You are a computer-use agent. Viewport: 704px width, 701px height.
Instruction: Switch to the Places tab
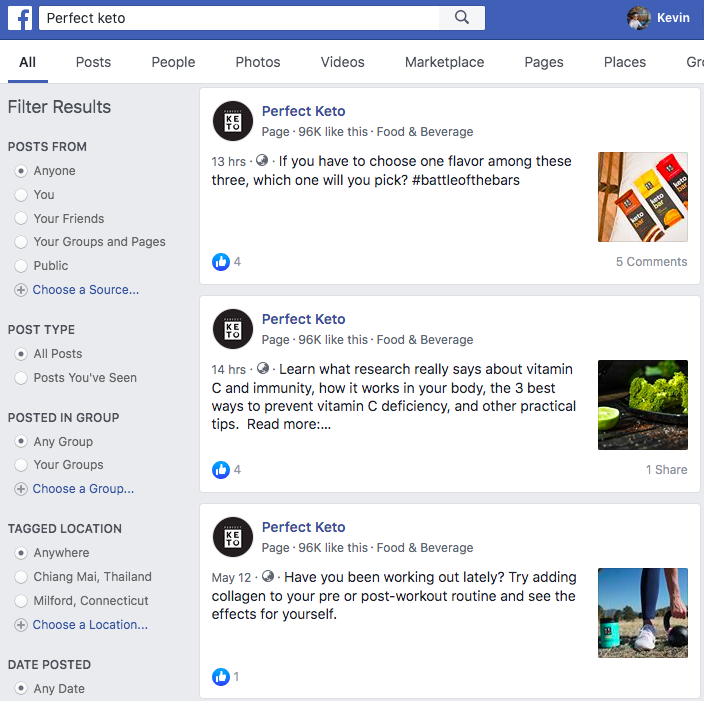(625, 62)
